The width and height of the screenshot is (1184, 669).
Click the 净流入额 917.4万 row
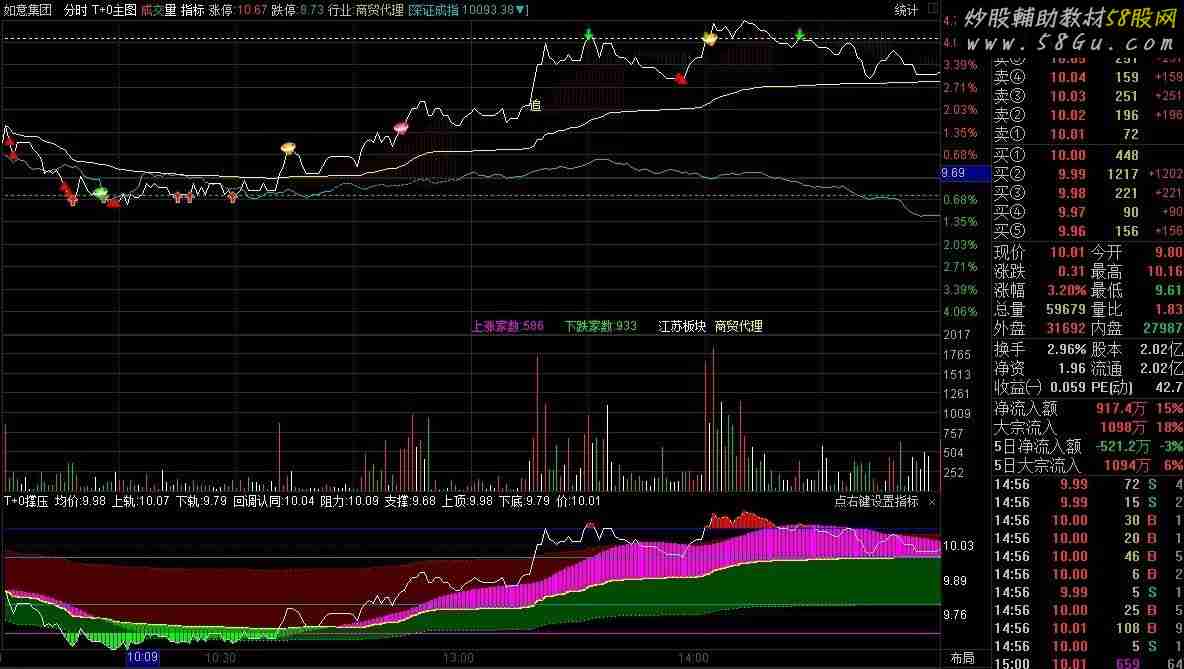coord(1087,408)
